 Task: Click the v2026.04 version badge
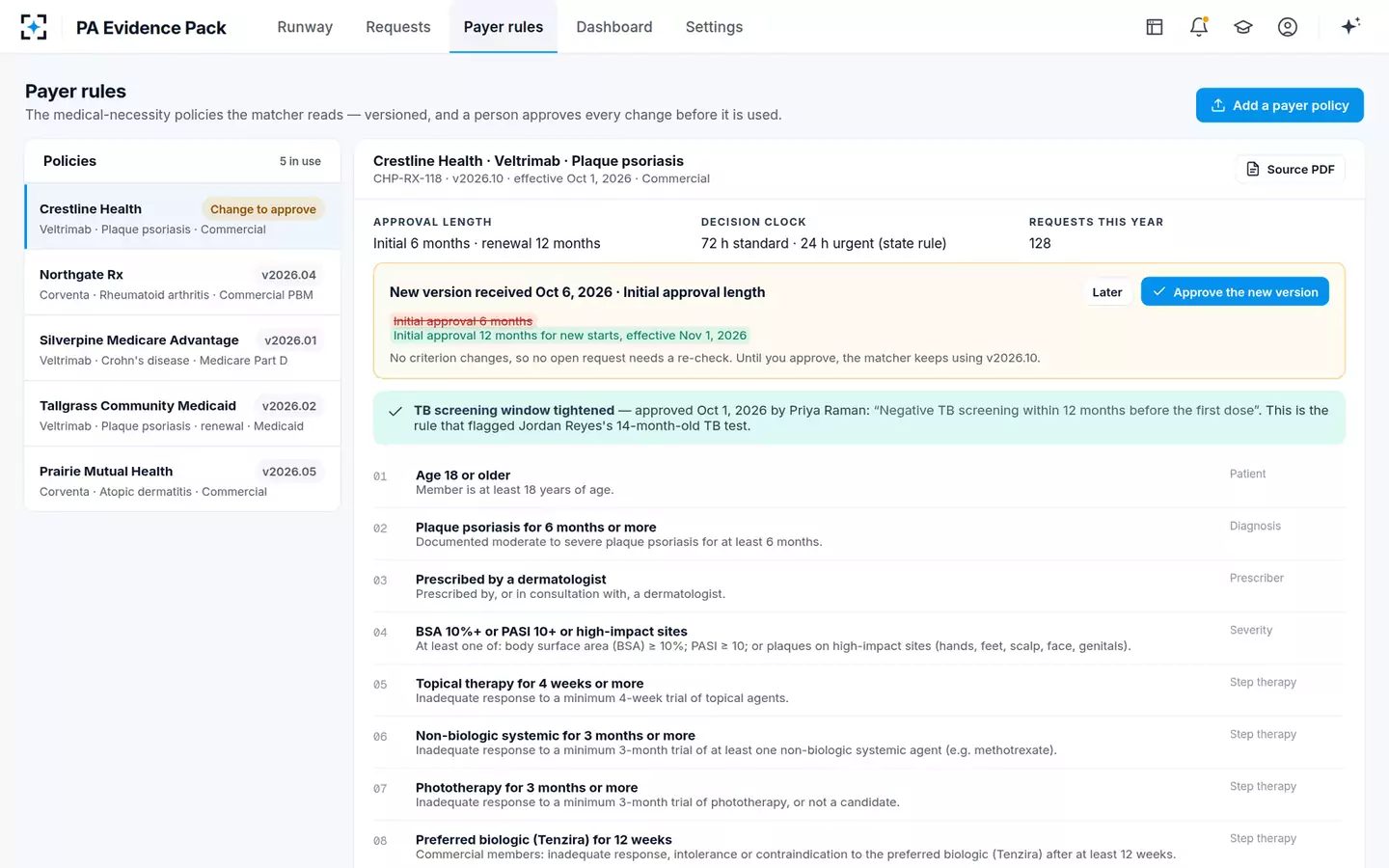click(x=288, y=275)
